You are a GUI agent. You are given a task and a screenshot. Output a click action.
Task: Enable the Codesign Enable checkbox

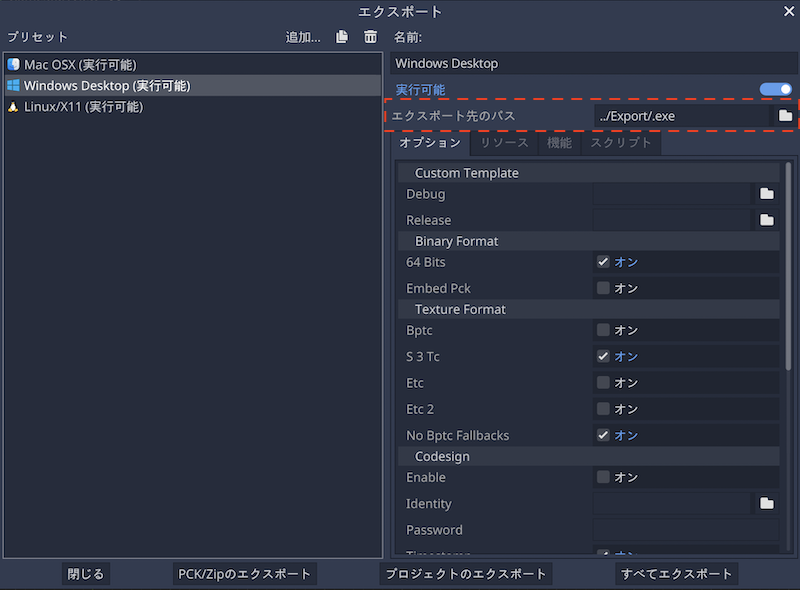tap(603, 477)
